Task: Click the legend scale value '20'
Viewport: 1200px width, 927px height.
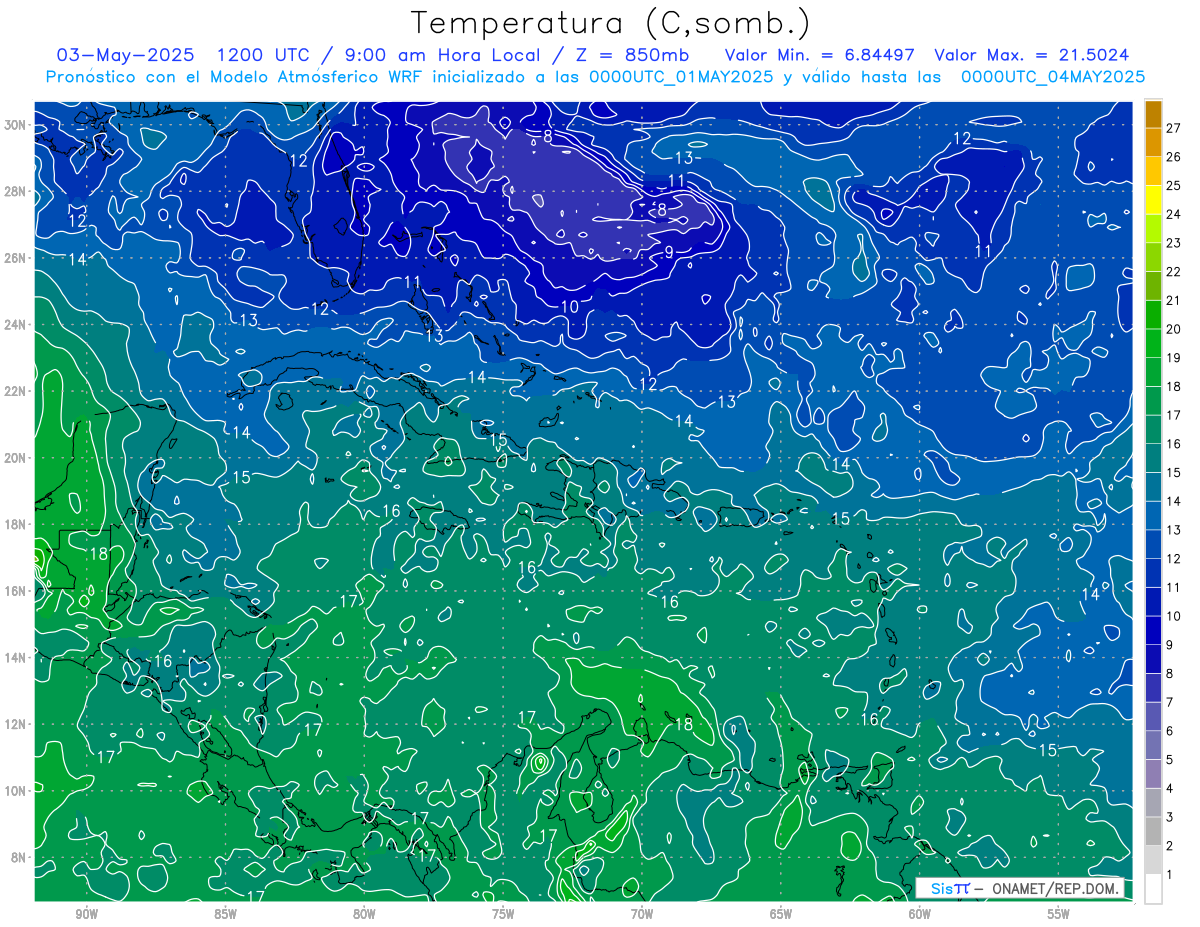Action: tap(1173, 329)
